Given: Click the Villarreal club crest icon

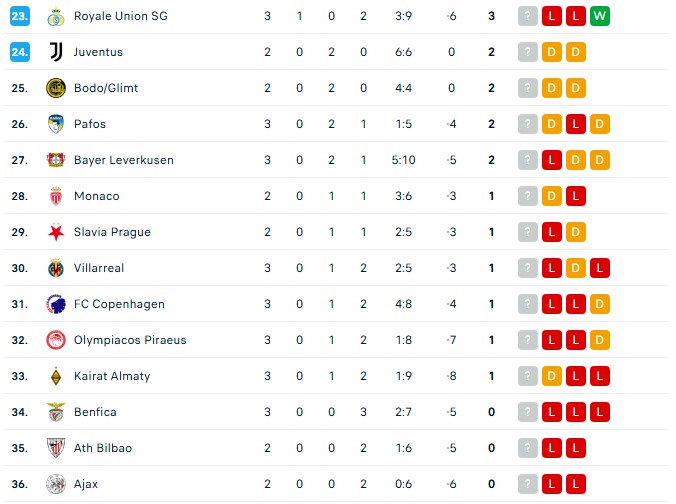Looking at the screenshot, I should click(x=55, y=268).
